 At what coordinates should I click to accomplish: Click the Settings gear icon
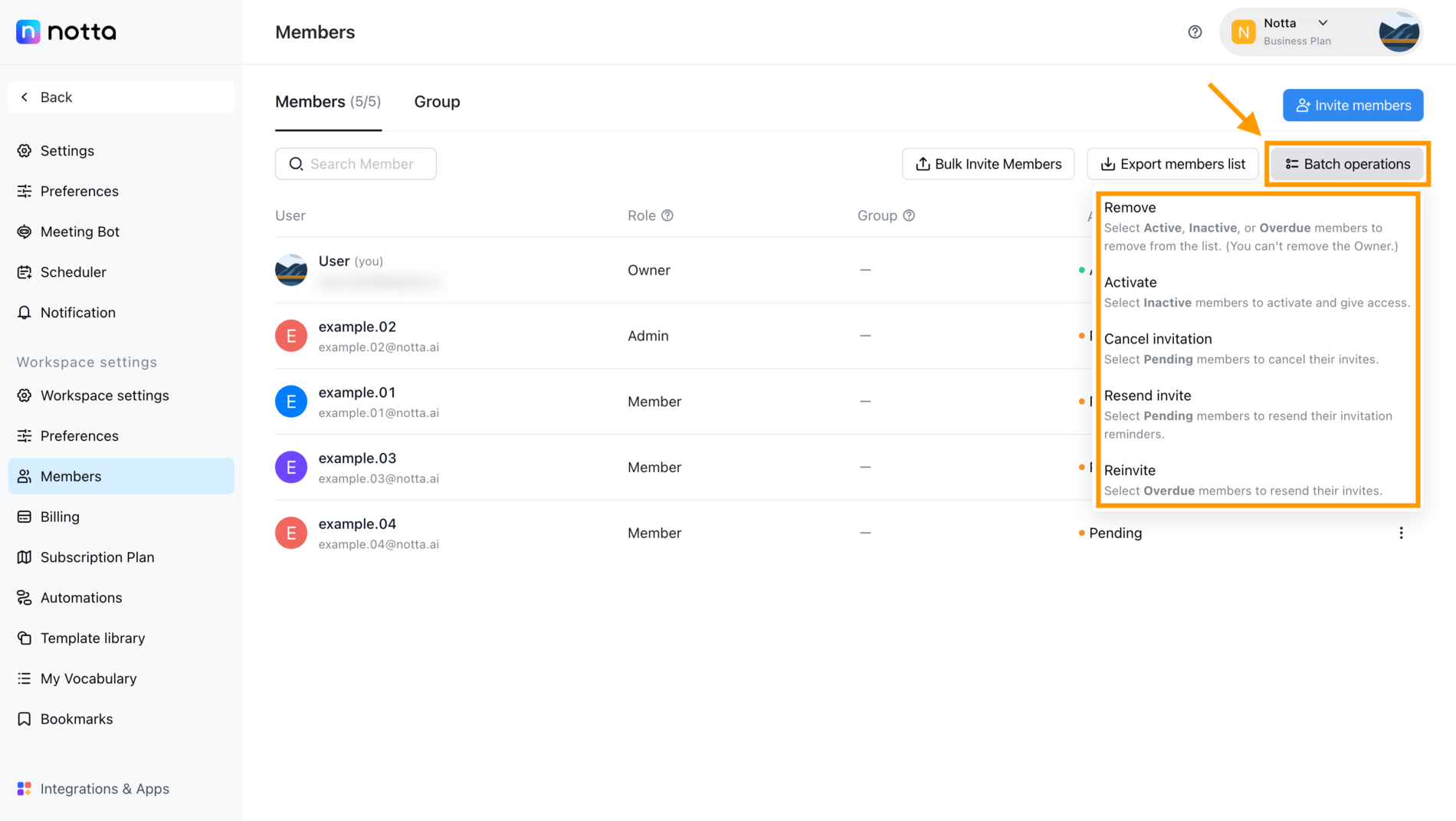(x=25, y=151)
